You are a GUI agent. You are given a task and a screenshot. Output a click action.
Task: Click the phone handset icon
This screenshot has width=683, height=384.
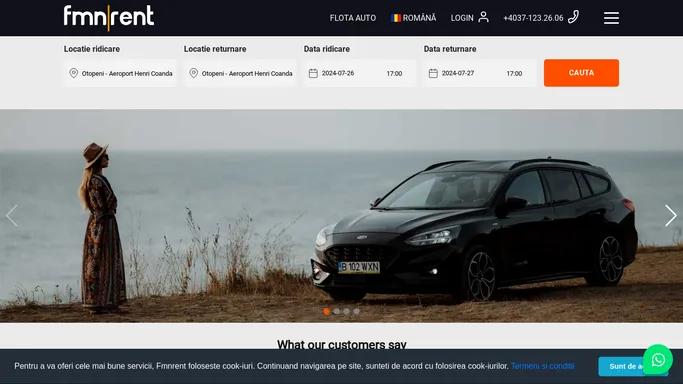[x=573, y=17]
